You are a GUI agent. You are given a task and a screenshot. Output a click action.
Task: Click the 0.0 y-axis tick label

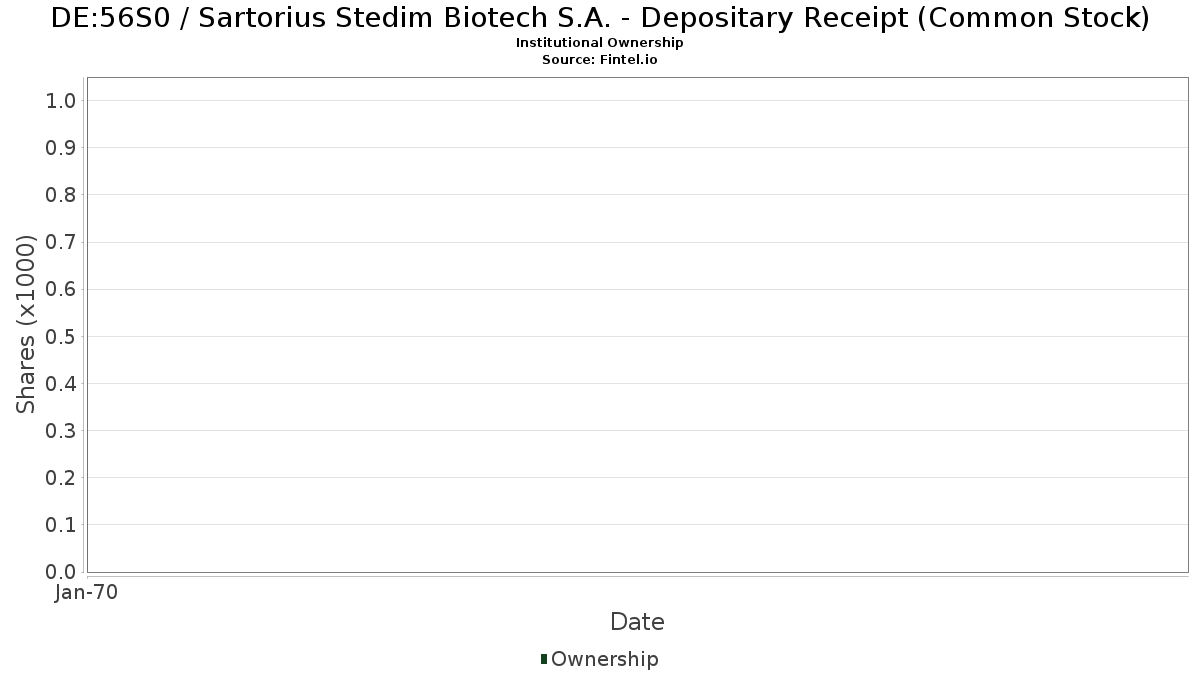coord(61,572)
